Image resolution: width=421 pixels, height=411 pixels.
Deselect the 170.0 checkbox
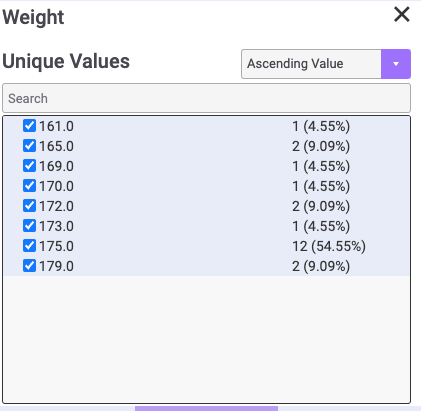29,186
